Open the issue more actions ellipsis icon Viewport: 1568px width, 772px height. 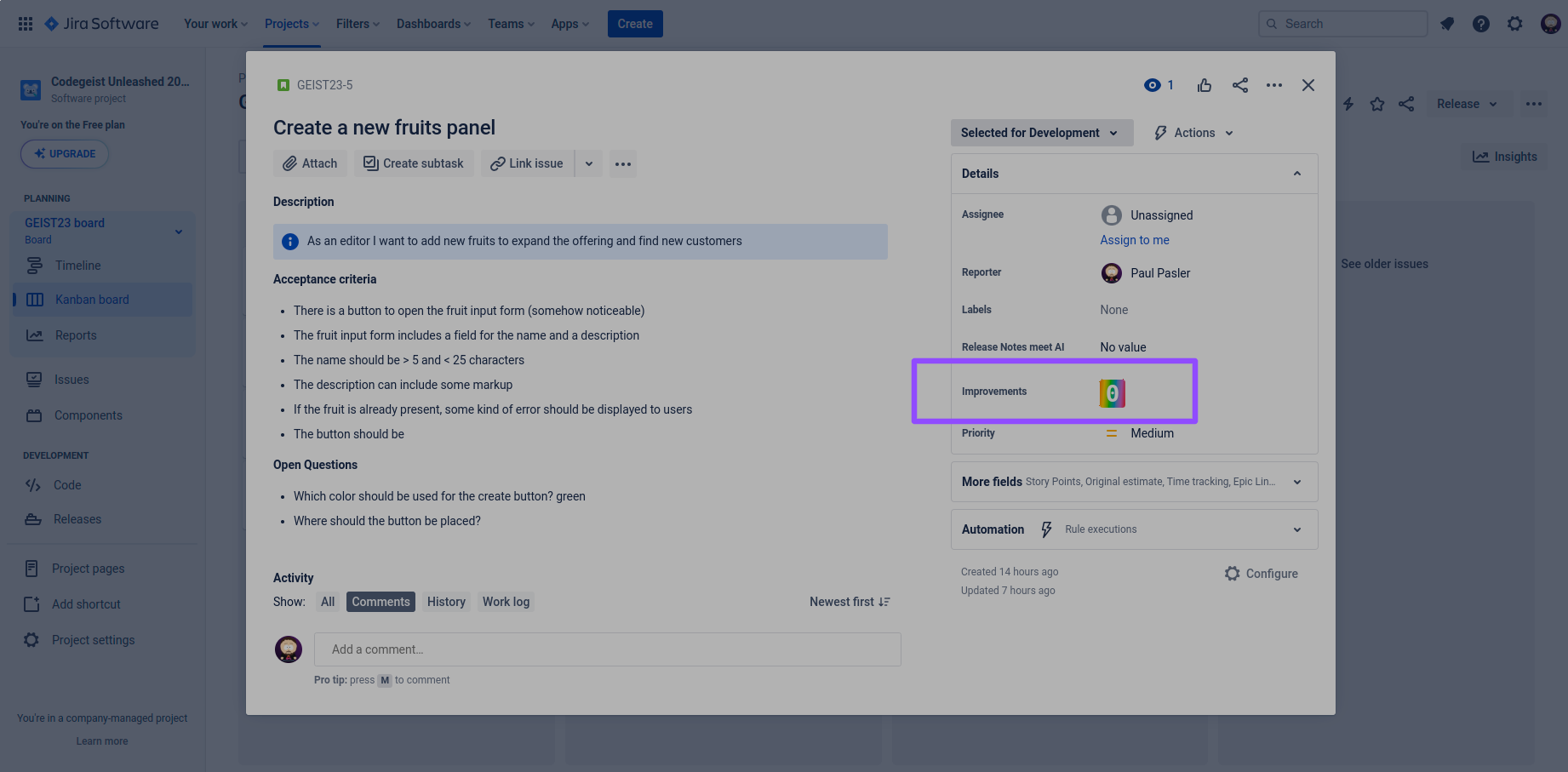click(x=1274, y=85)
